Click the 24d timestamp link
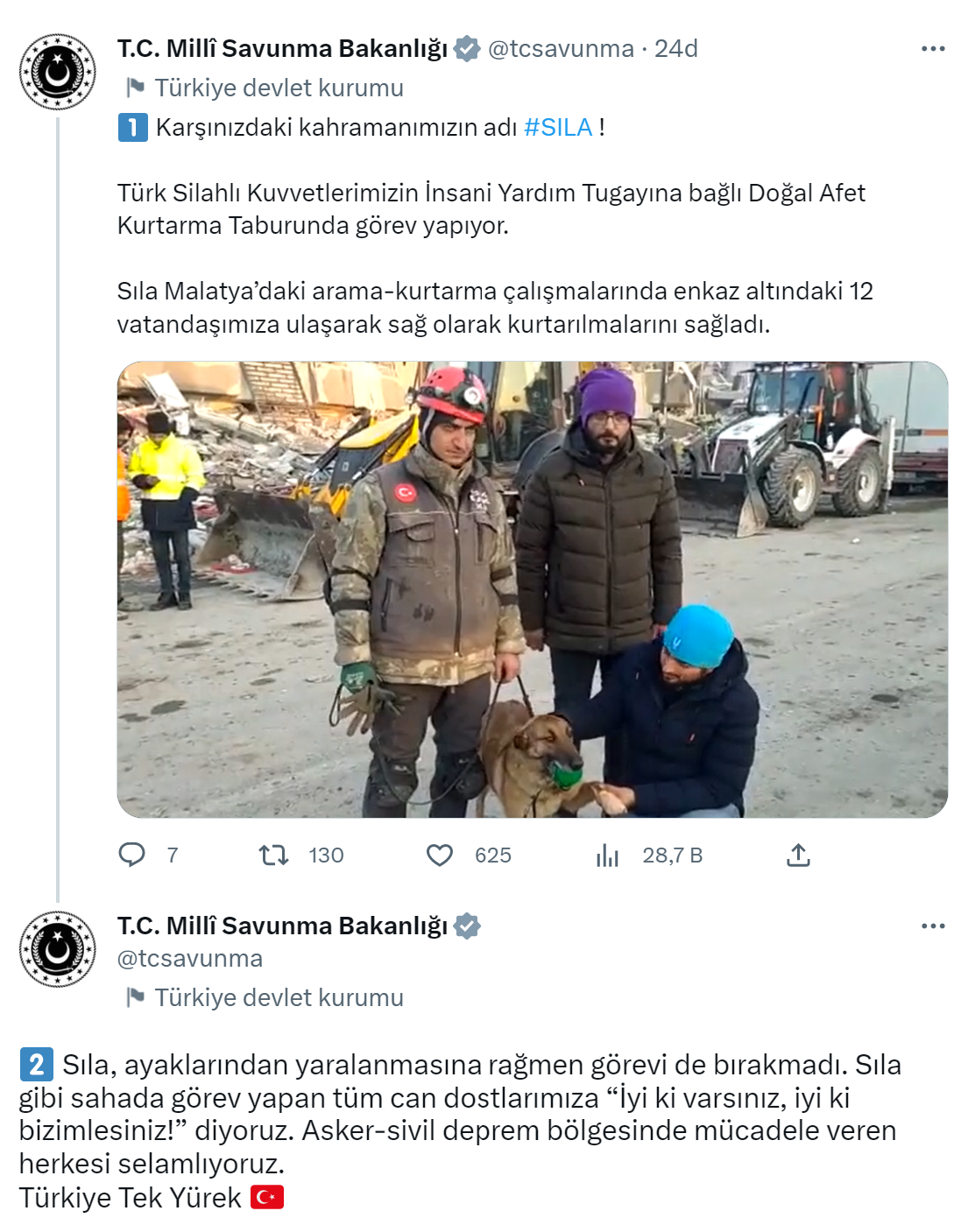 [676, 49]
